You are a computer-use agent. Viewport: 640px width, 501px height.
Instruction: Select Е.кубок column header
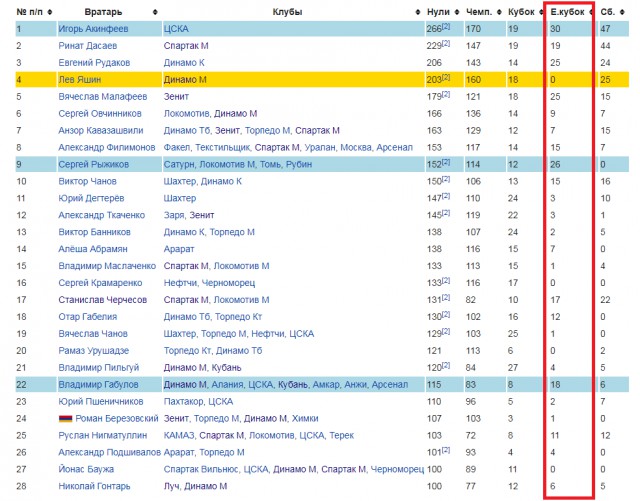pos(567,12)
